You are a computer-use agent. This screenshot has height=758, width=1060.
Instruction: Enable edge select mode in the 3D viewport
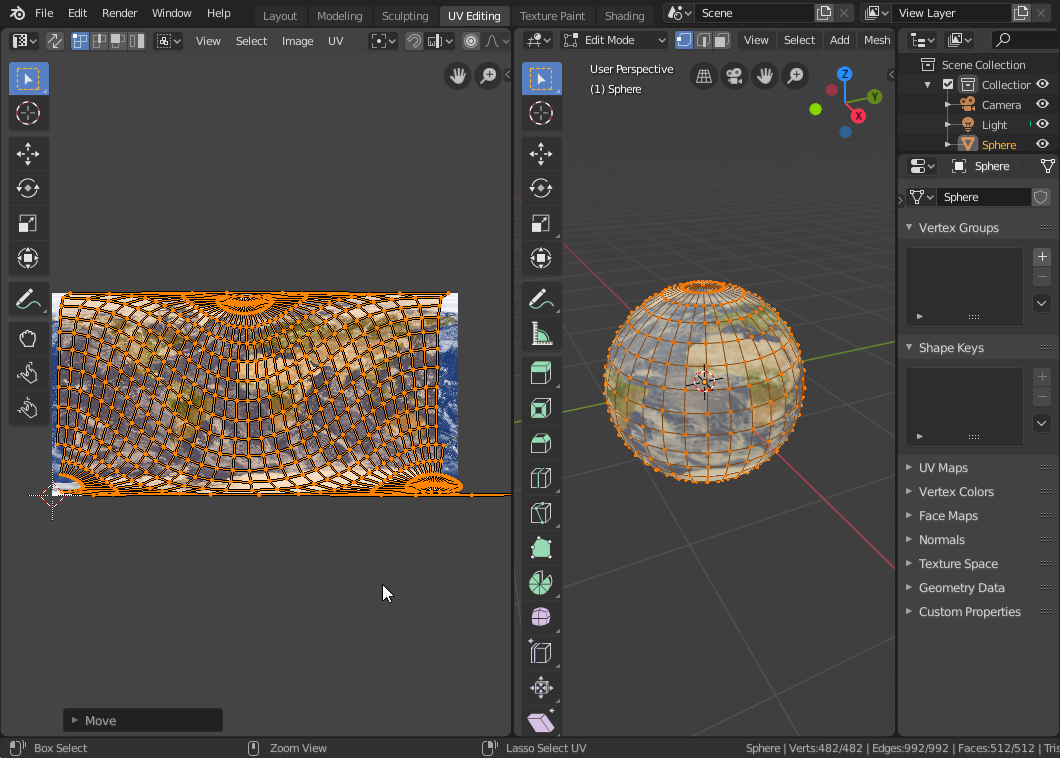click(x=703, y=41)
